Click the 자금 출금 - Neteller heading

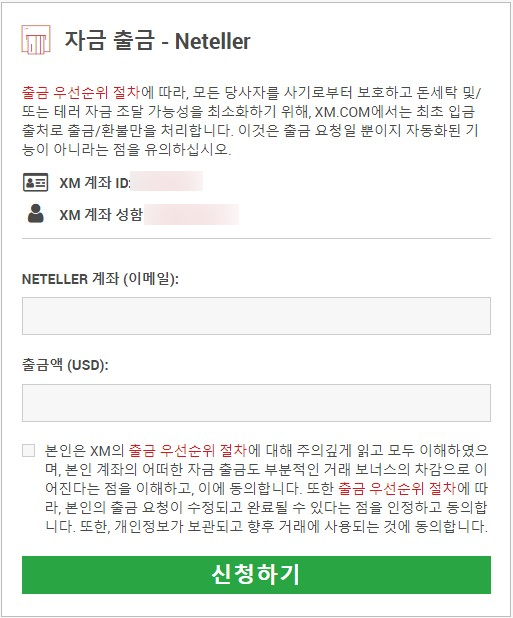[157, 41]
